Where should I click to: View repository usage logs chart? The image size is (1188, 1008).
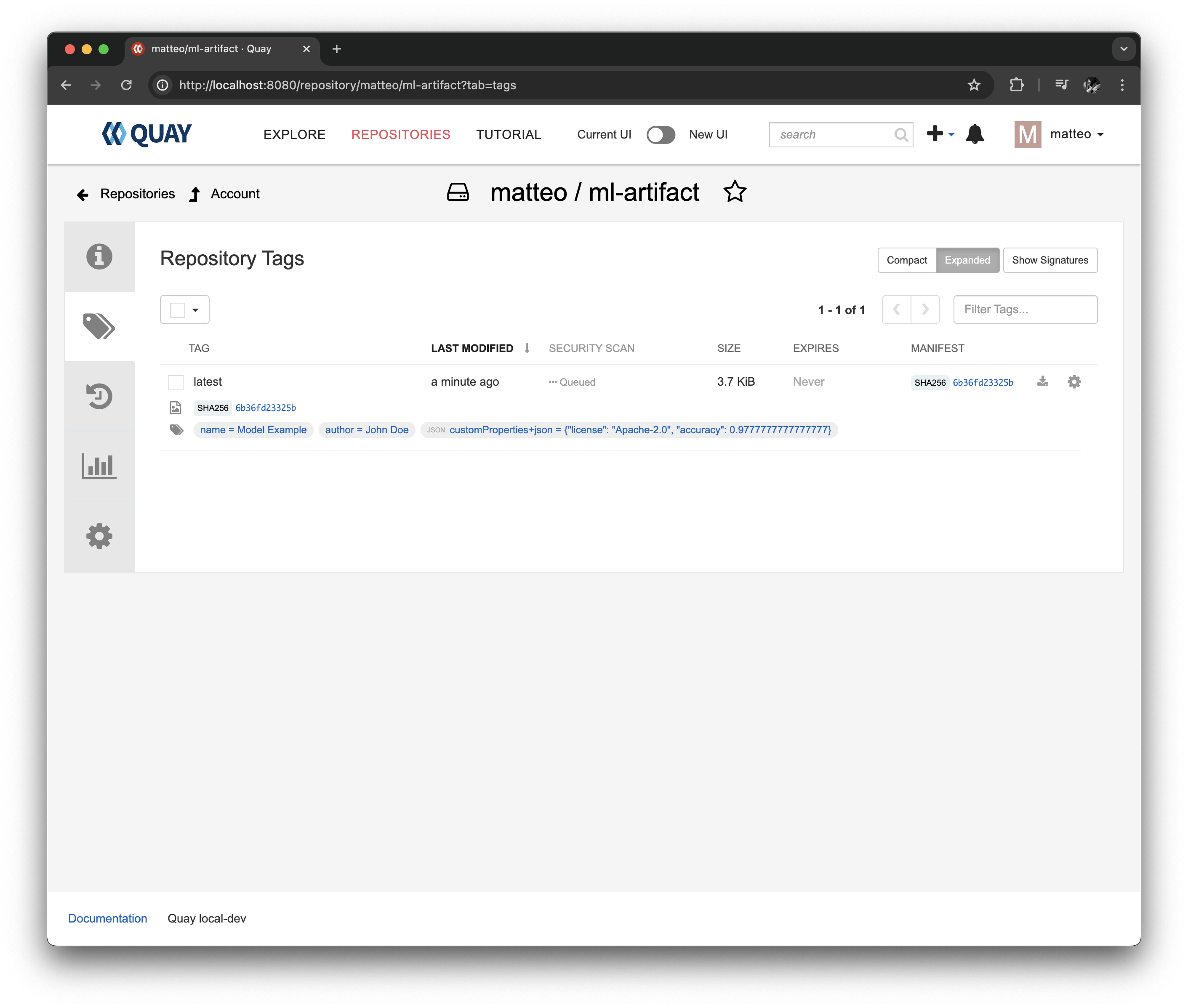(x=99, y=466)
